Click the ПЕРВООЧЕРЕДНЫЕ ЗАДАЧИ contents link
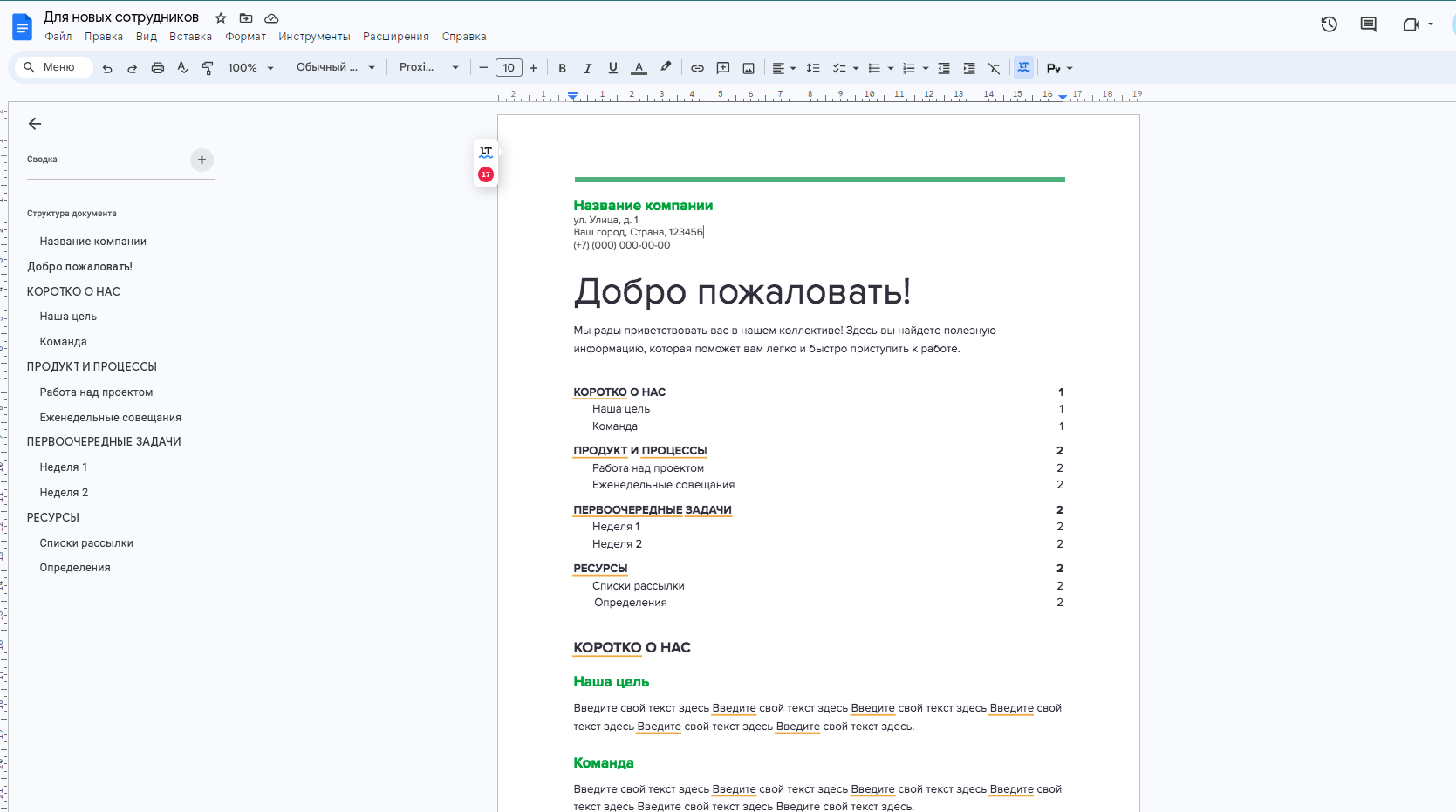Screen dimensions: 1456x812 (x=653, y=509)
